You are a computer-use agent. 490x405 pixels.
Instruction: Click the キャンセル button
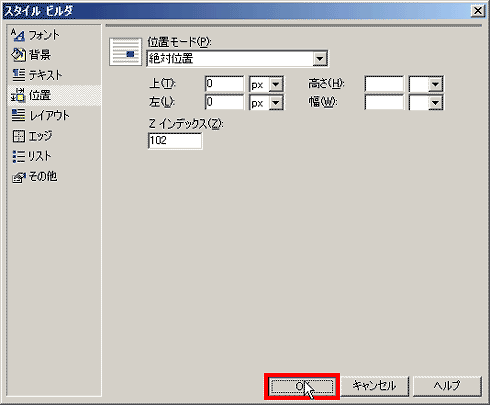pos(374,386)
